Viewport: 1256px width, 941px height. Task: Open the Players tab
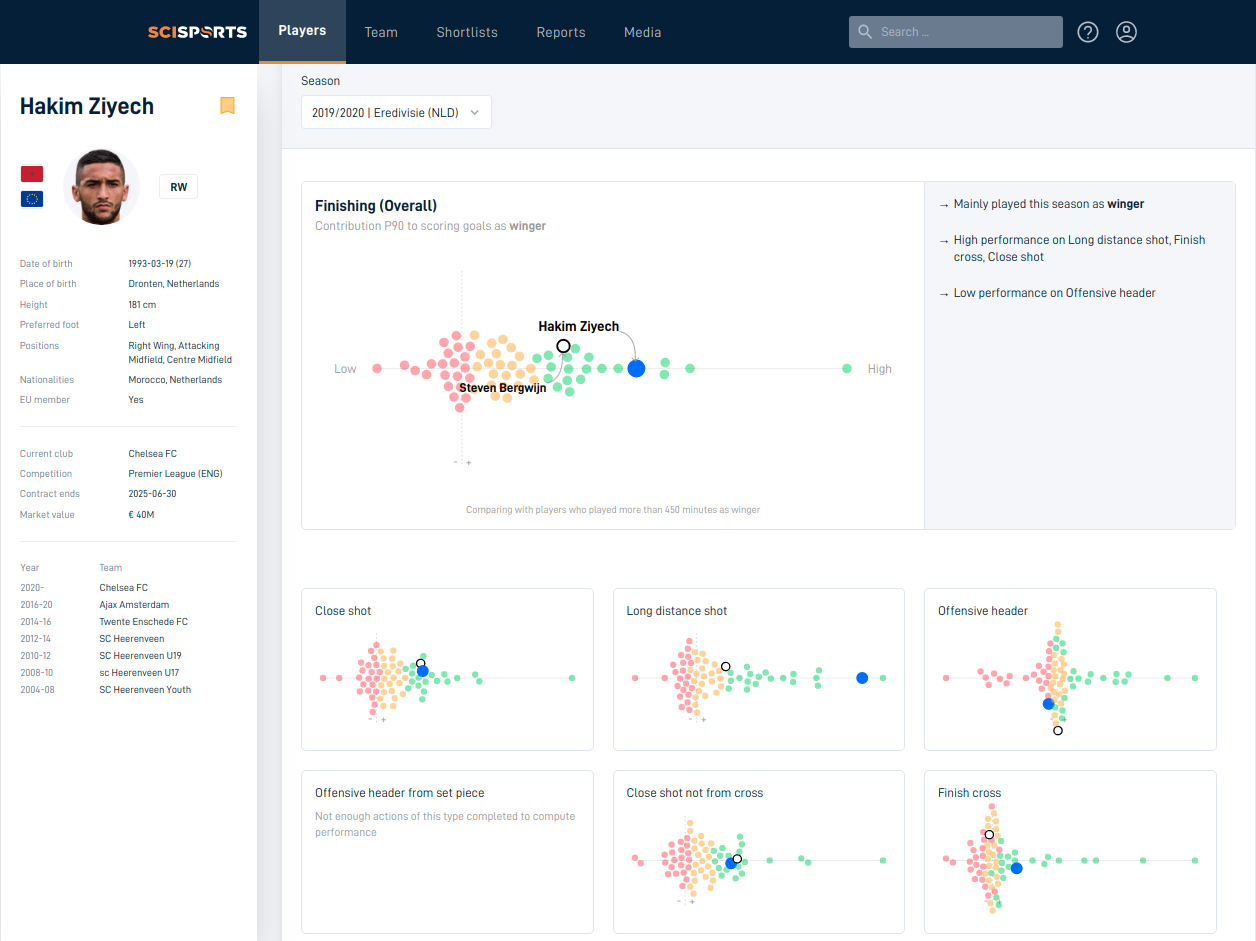302,31
